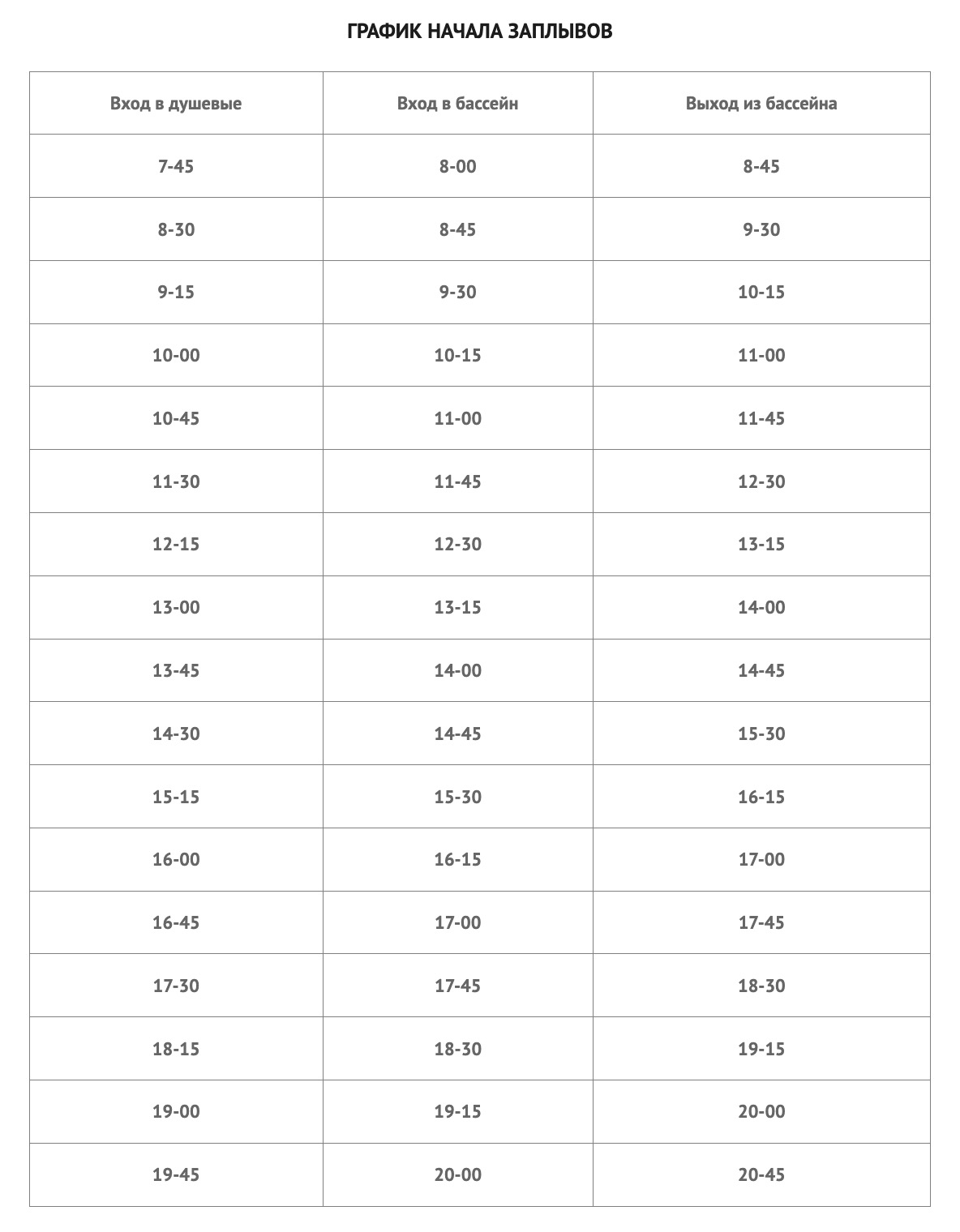Select the 'Вход в бассейн' column header
This screenshot has width=960, height=1232.
pyautogui.click(x=458, y=104)
